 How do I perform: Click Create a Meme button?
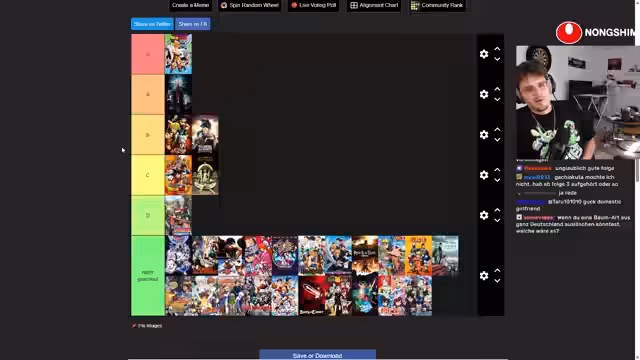point(190,5)
